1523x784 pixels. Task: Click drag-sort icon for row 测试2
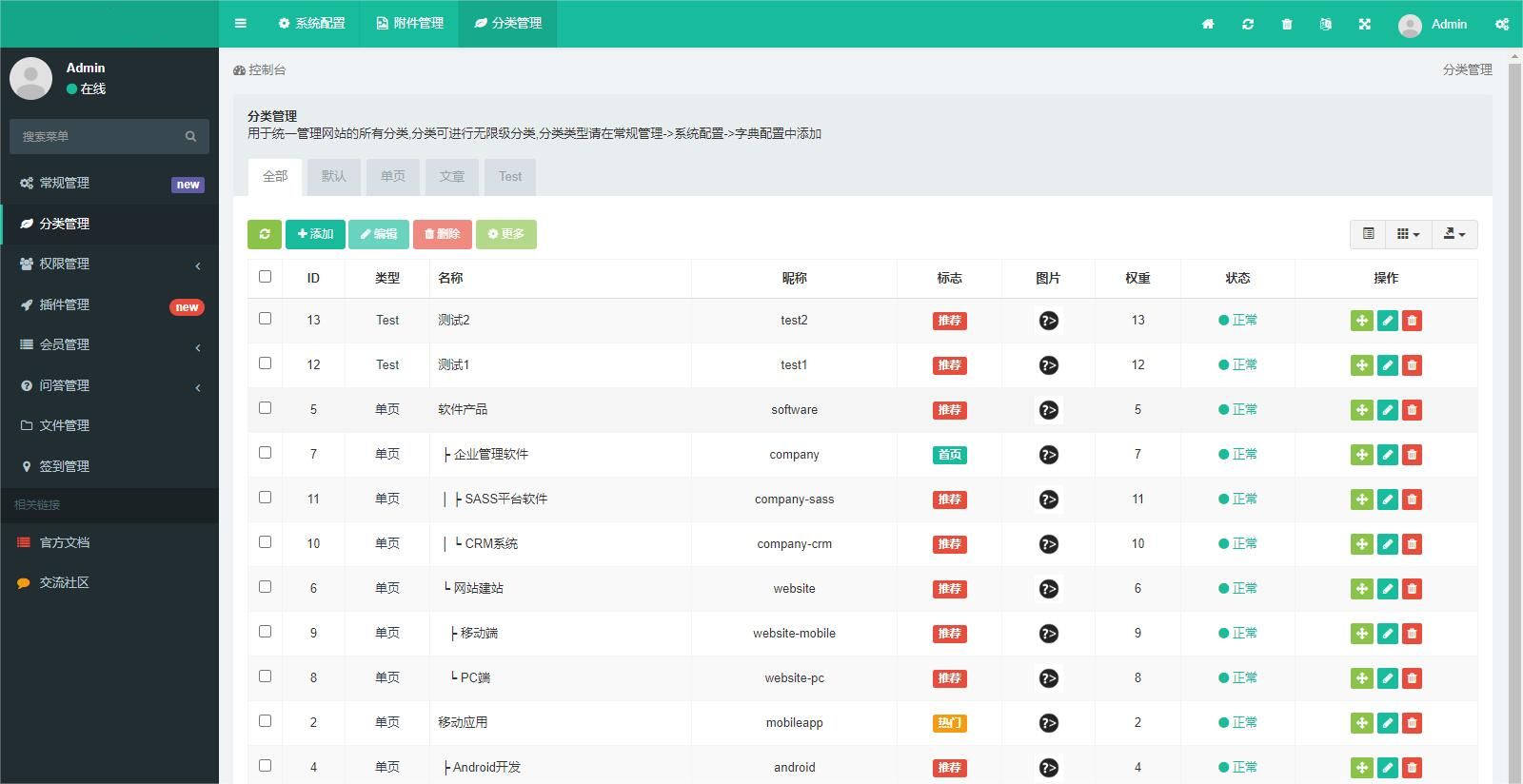pyautogui.click(x=1362, y=321)
